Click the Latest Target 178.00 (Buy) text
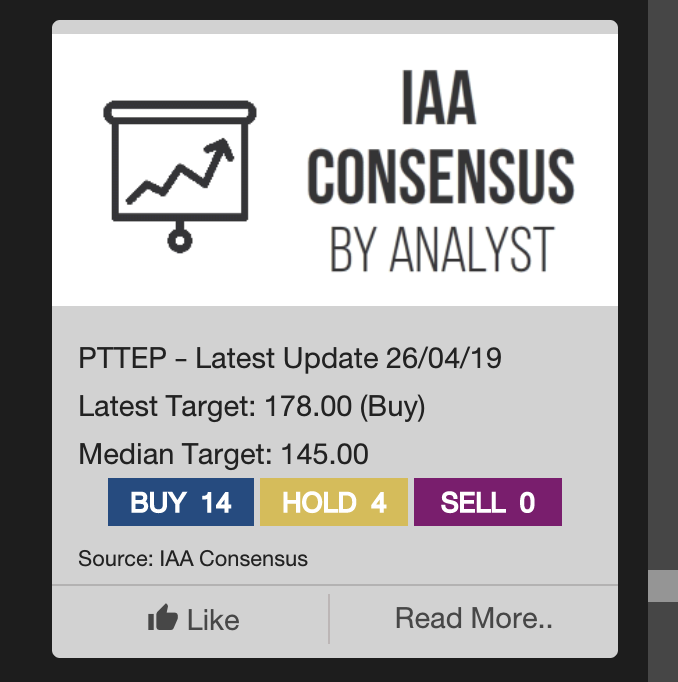 [x=252, y=407]
